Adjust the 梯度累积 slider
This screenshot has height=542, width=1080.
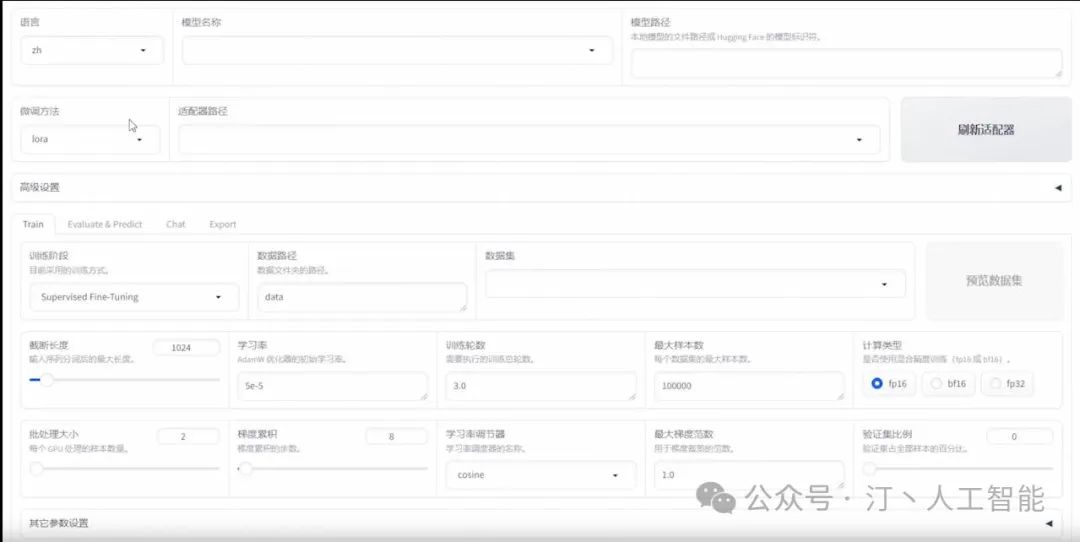click(x=332, y=468)
